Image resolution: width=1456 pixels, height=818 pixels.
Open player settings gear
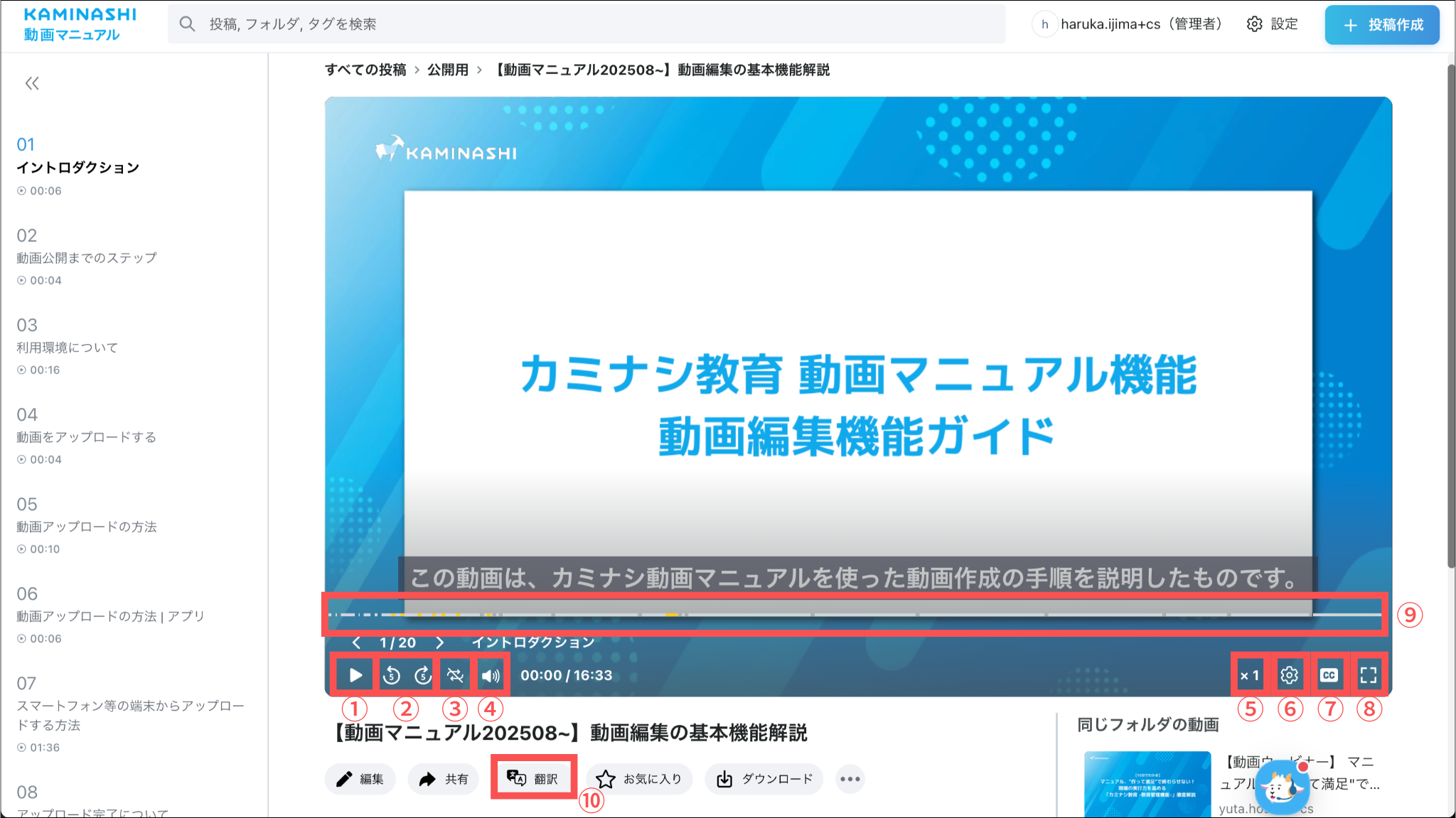pos(1289,675)
